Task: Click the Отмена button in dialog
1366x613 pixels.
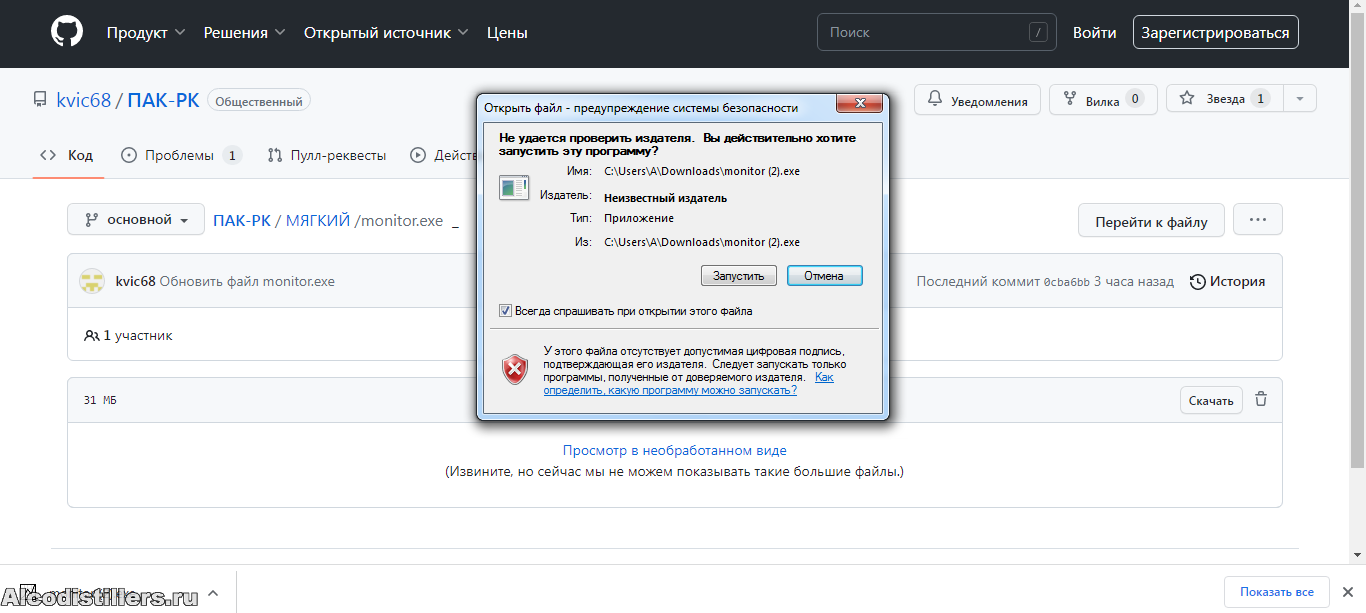Action: [825, 276]
